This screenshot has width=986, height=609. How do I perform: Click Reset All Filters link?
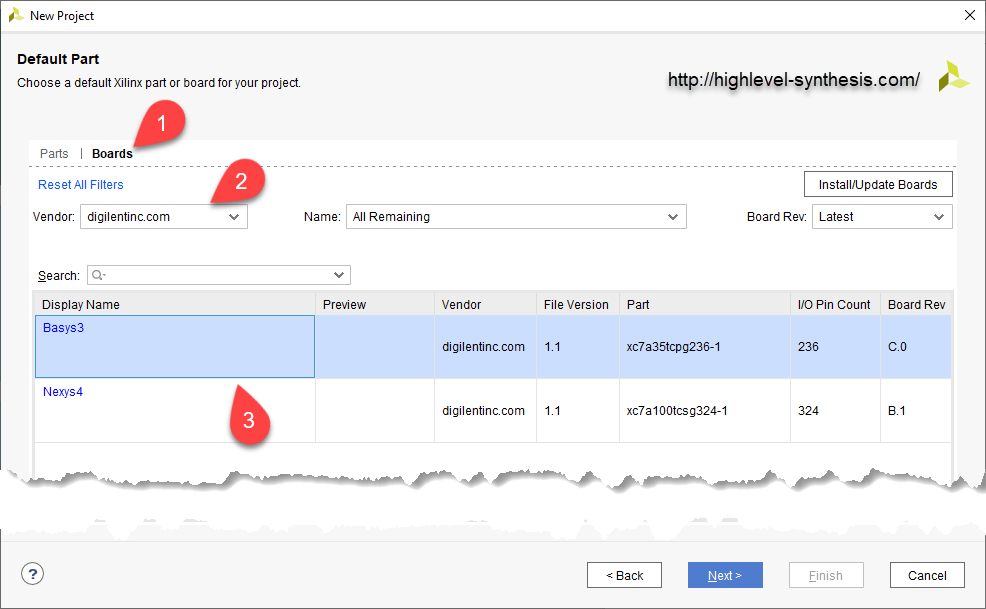pyautogui.click(x=81, y=185)
